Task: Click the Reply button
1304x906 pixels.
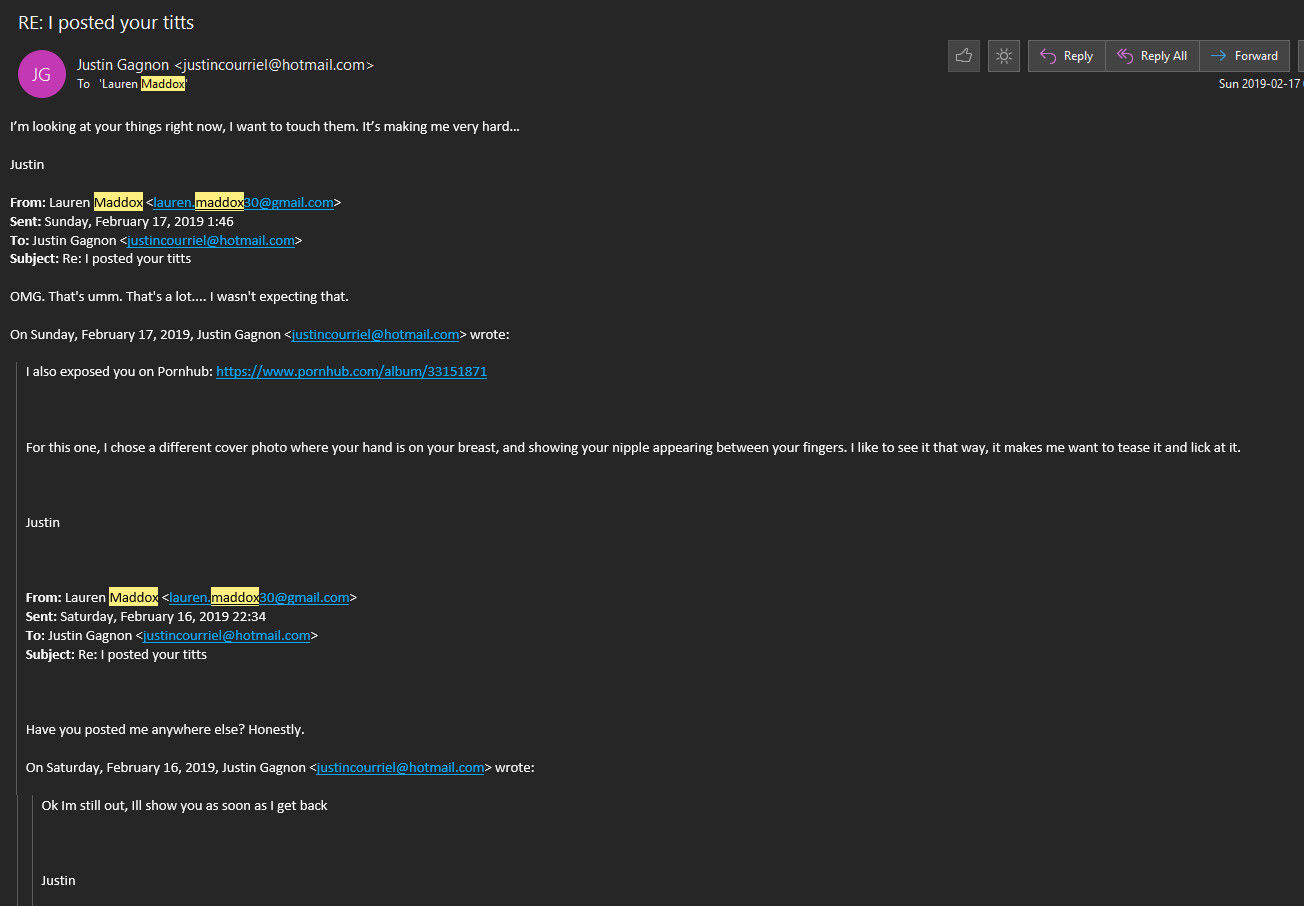Action: pos(1066,56)
